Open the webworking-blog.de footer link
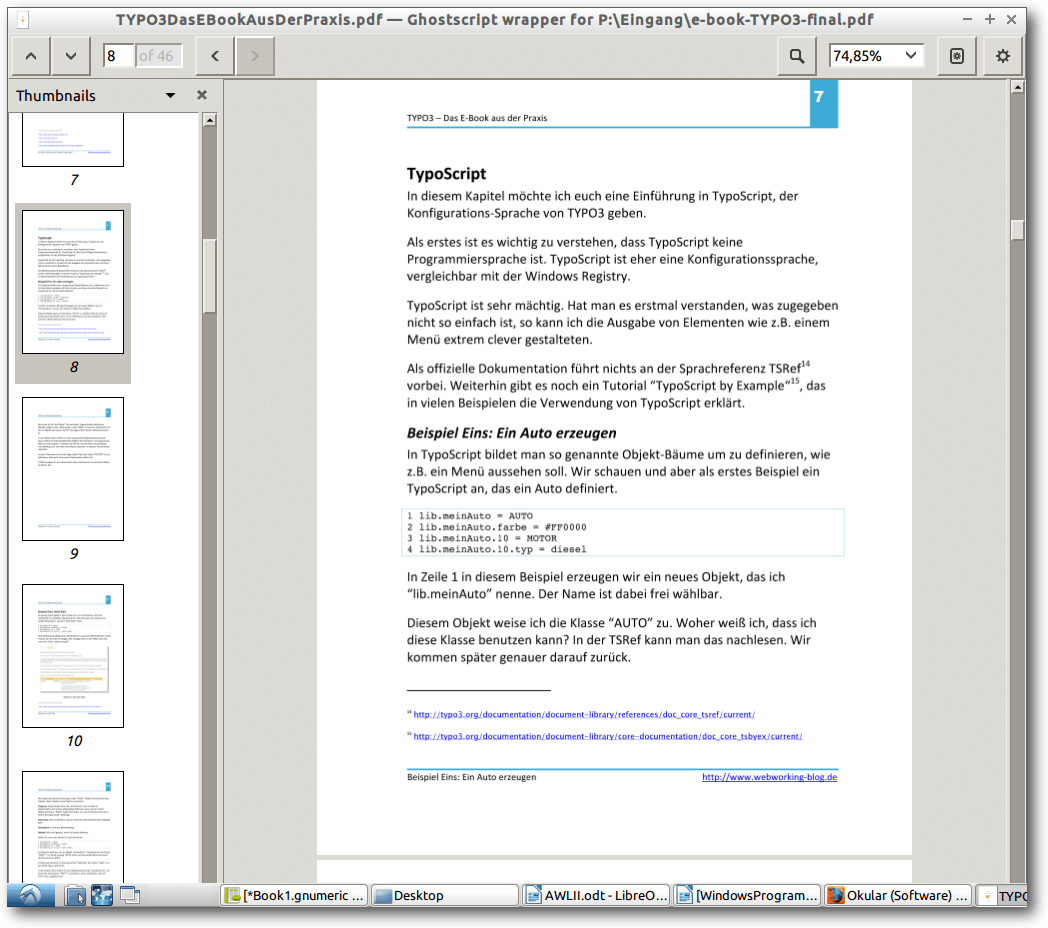1048x928 pixels. coord(769,777)
